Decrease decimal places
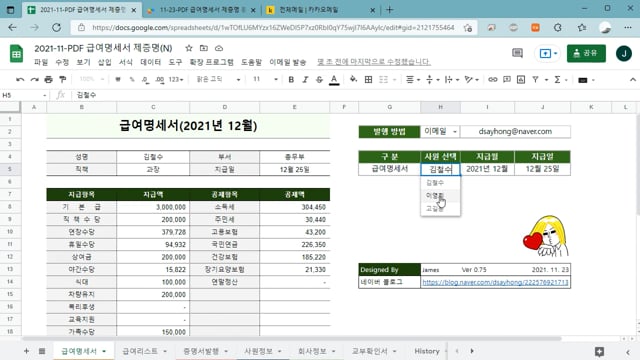 pyautogui.click(x=145, y=80)
